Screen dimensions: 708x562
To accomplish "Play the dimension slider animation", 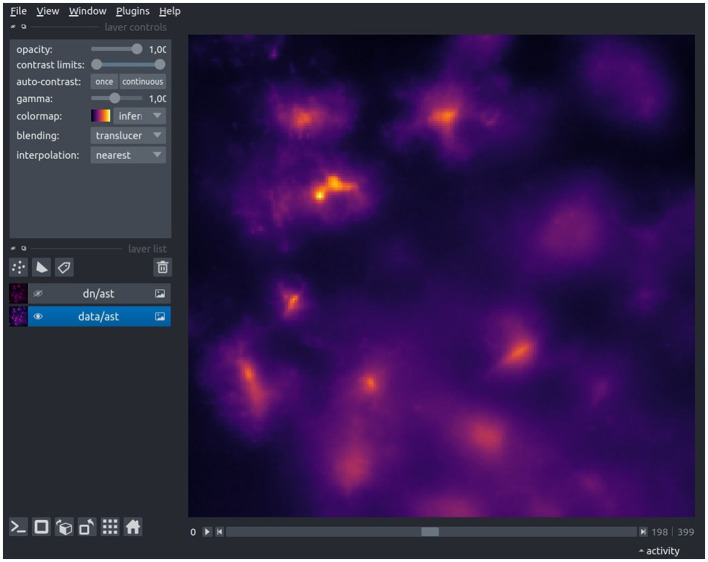I will click(207, 532).
